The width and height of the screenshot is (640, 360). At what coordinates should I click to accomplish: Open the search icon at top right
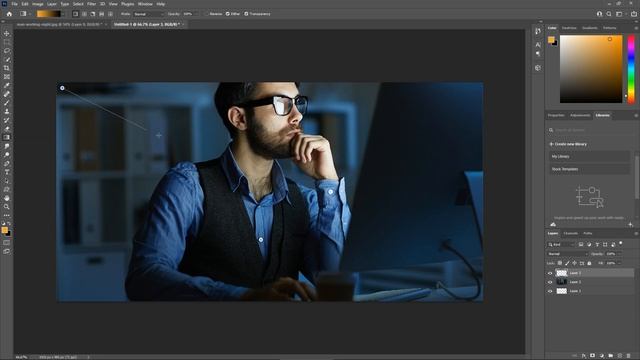[609, 14]
